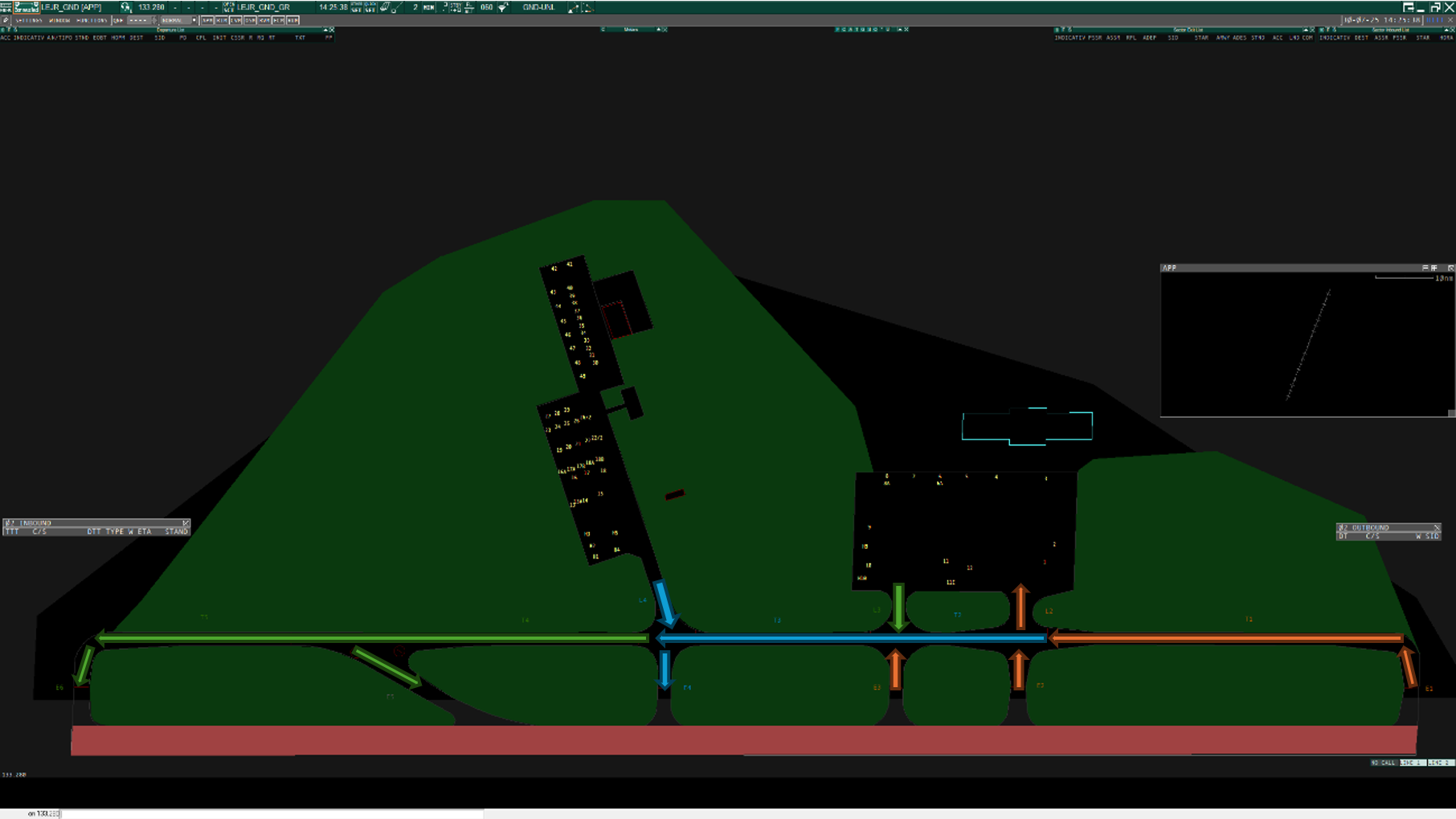Click the squawk SET icon left of the ruler
This screenshot has width=1456, height=819.
[x=370, y=7]
